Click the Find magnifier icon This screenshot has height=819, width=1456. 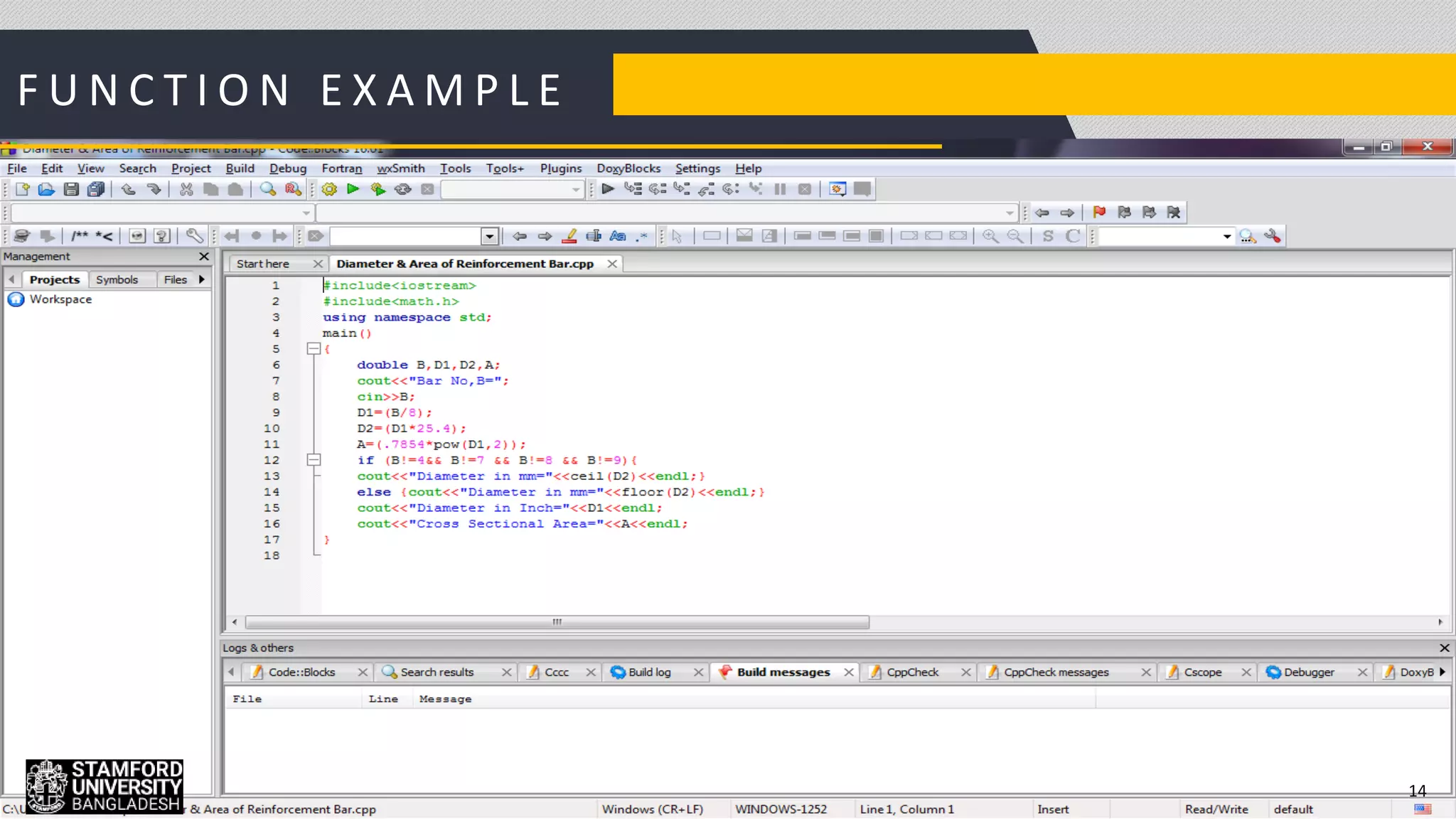(267, 189)
